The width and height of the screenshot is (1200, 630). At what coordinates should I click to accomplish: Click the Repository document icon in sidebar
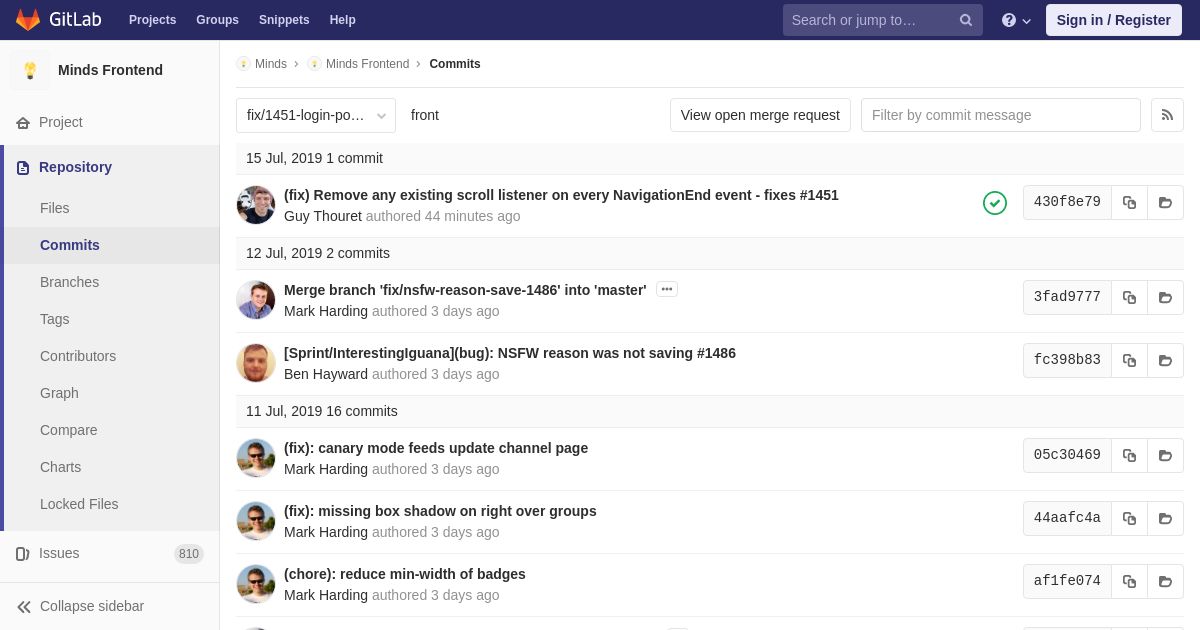point(23,167)
